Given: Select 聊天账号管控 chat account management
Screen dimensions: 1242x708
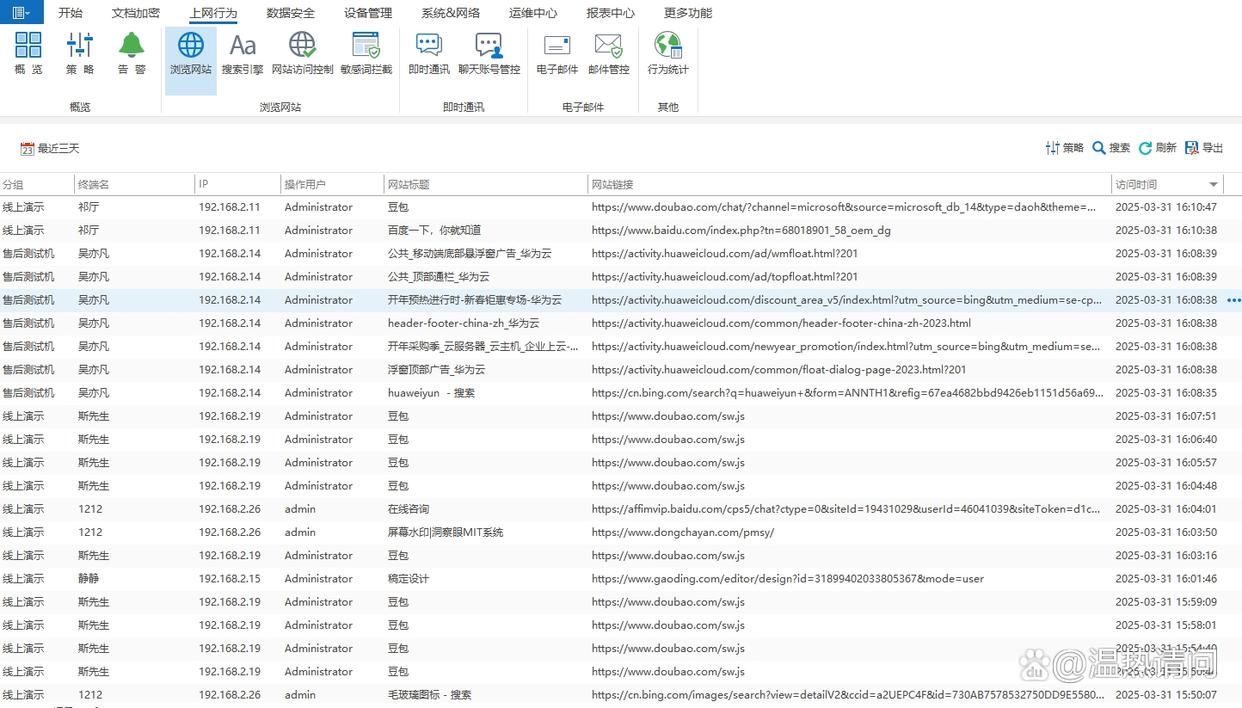Looking at the screenshot, I should 489,55.
